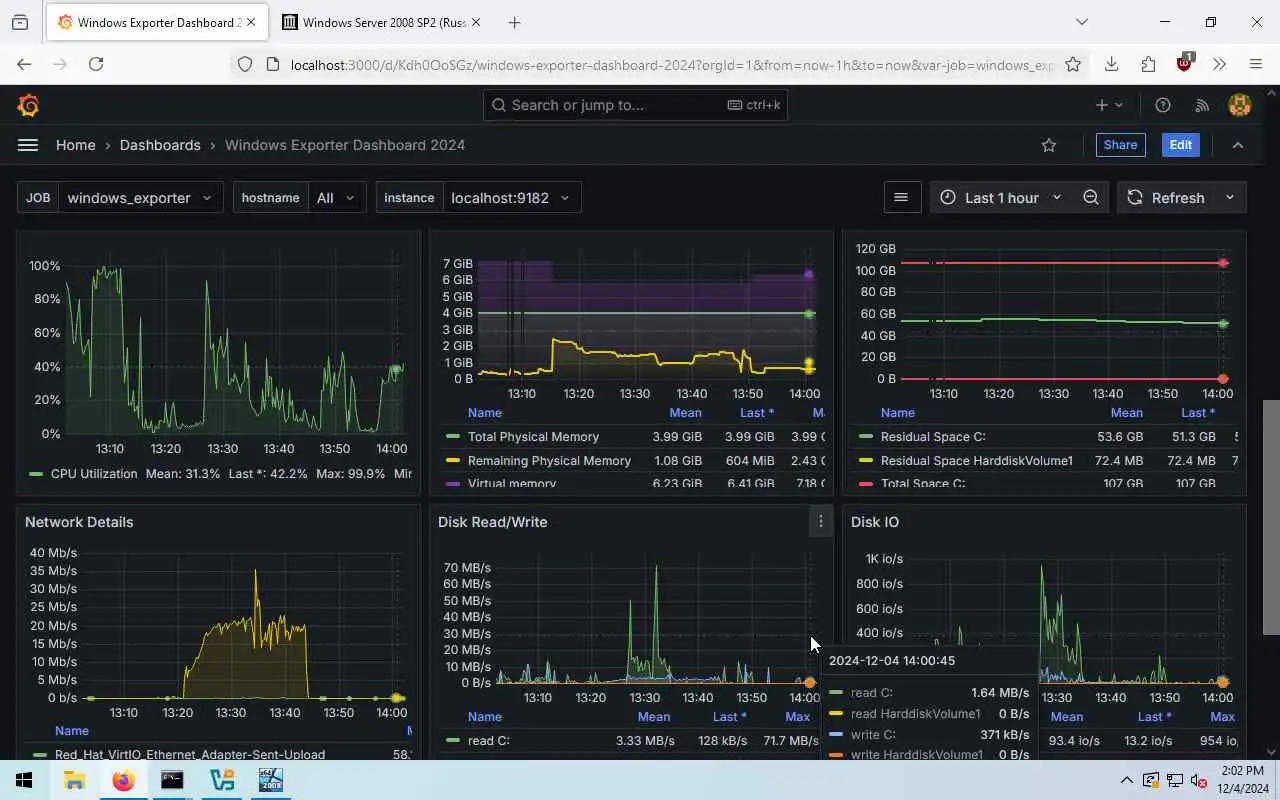Go to Dashboards breadcrumb
The width and height of the screenshot is (1280, 800).
coord(160,145)
